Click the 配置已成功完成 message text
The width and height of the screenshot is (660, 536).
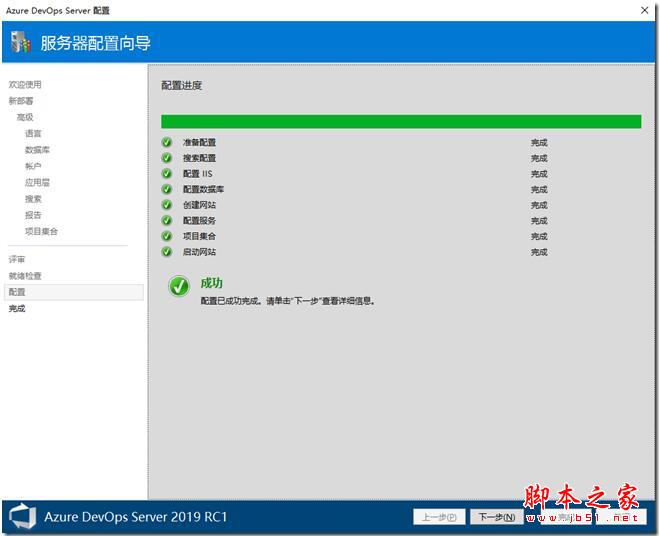tap(287, 301)
